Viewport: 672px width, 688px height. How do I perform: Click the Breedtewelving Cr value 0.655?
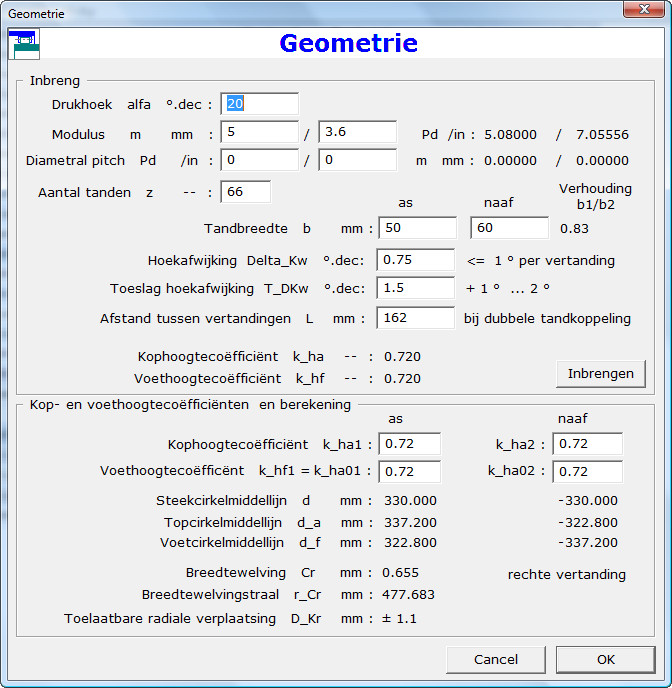pyautogui.click(x=400, y=573)
